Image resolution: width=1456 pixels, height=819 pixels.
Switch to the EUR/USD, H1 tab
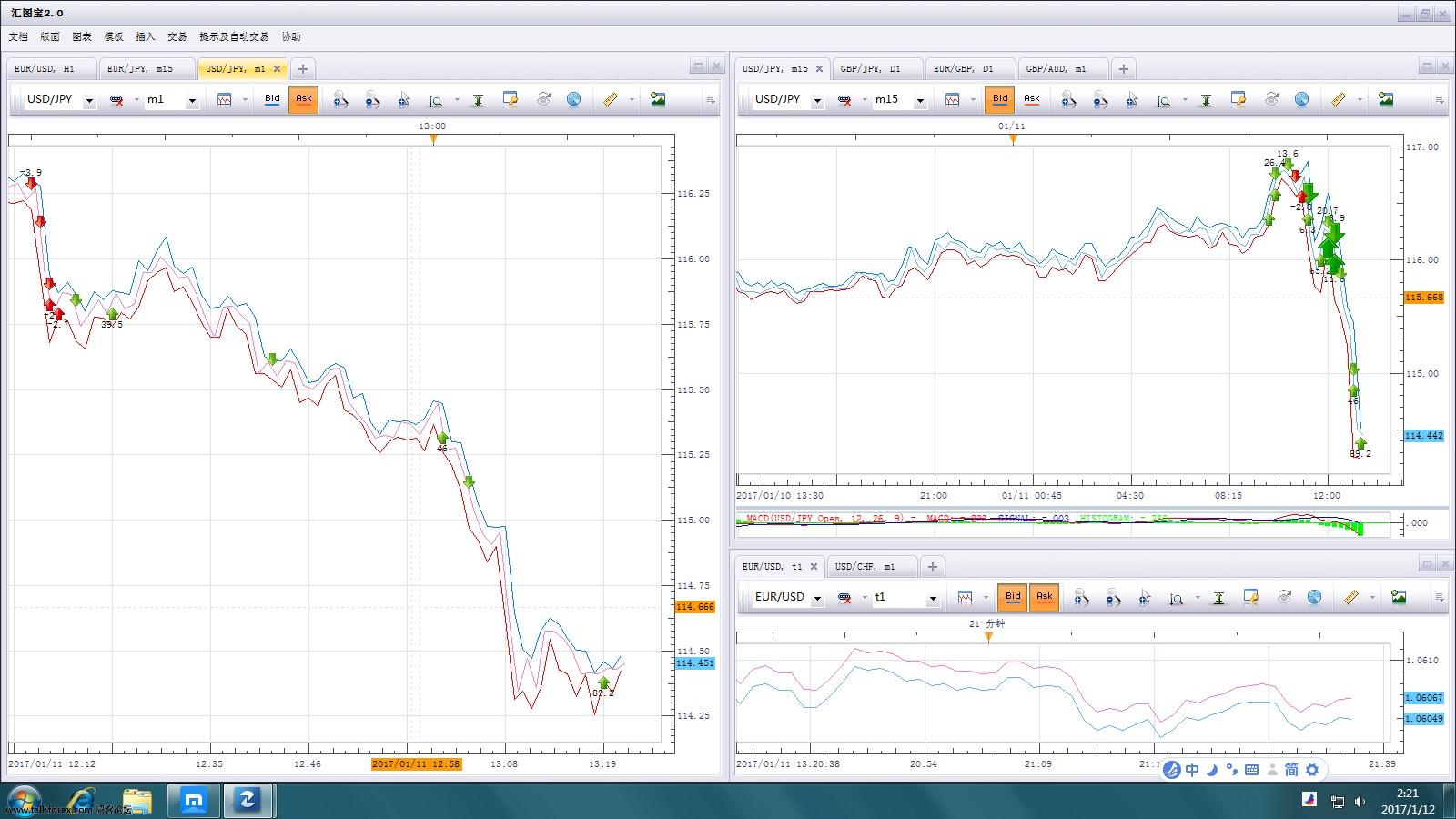51,69
